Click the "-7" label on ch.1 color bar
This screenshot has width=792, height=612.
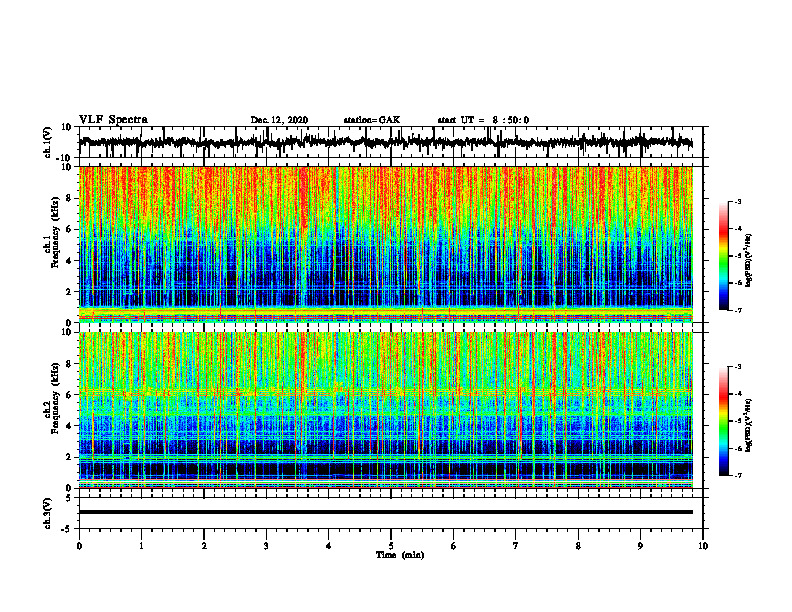click(737, 310)
